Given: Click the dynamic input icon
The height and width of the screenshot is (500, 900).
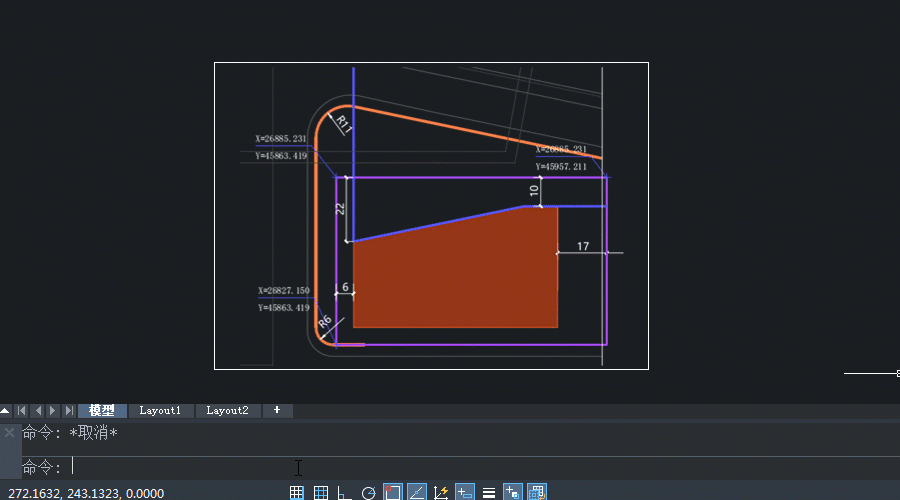Looking at the screenshot, I should (x=464, y=492).
